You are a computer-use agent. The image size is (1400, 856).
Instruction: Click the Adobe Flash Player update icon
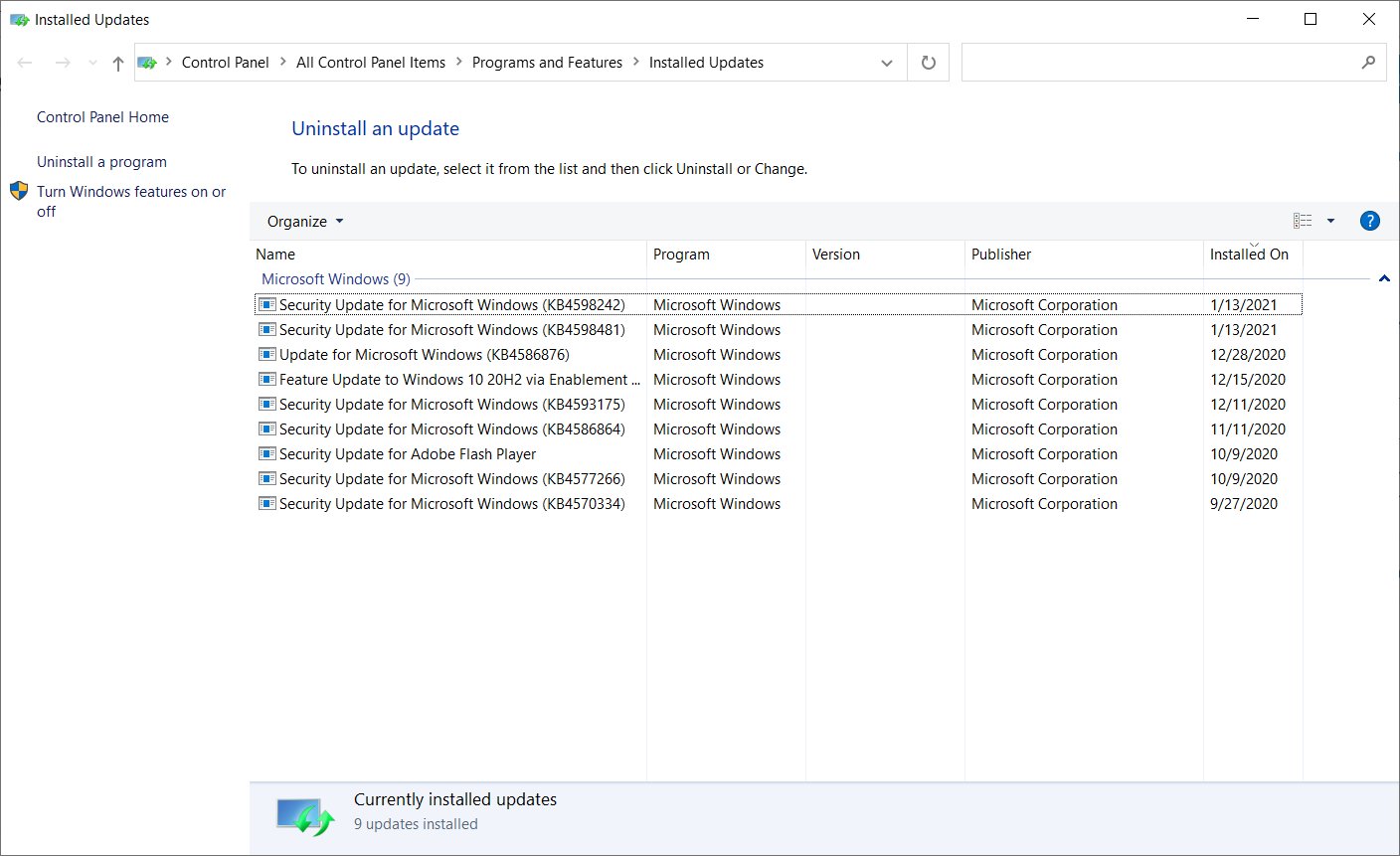click(x=266, y=453)
